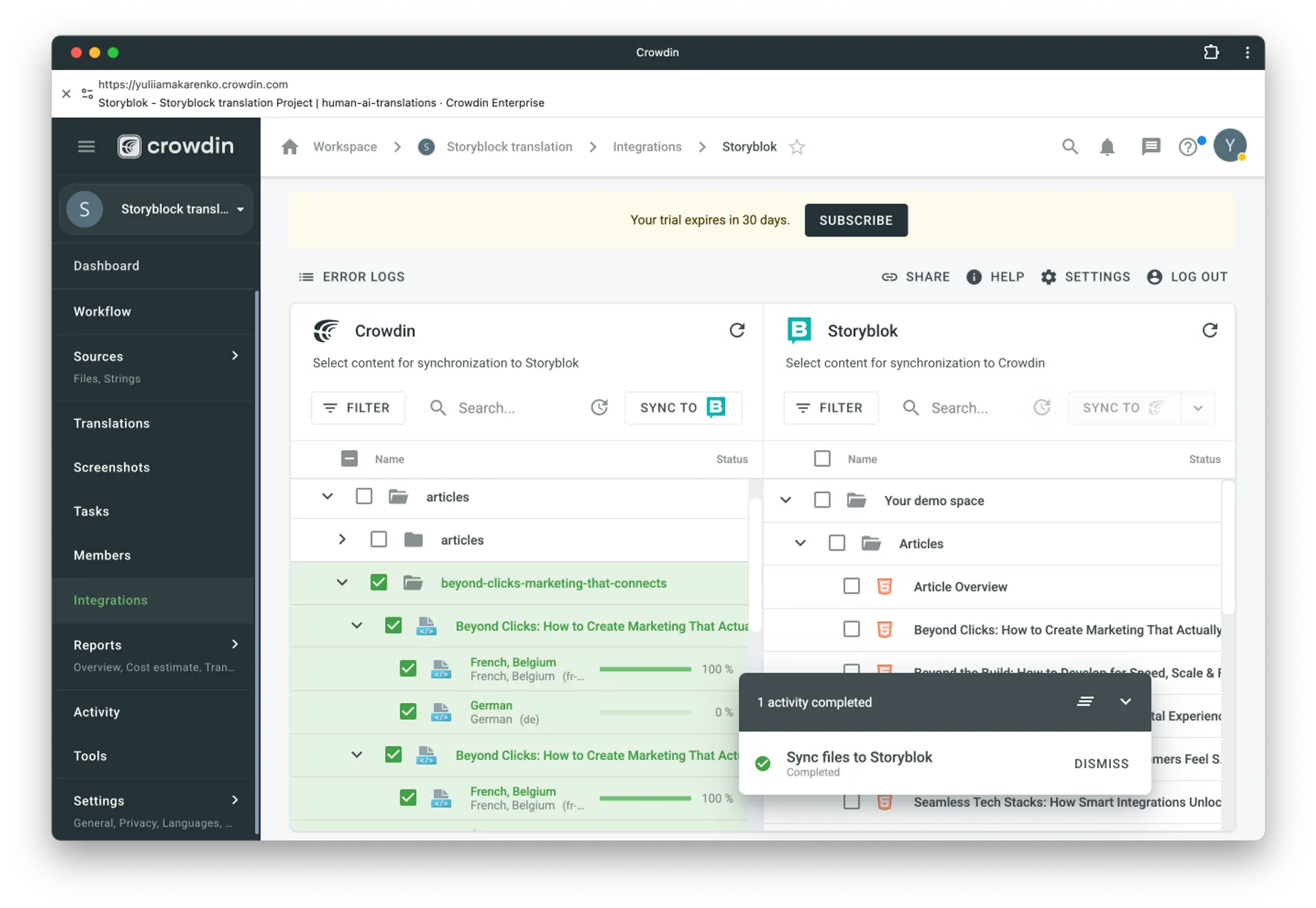Open Screenshots in the sidebar
Screen dimensions: 1316x908
point(112,467)
